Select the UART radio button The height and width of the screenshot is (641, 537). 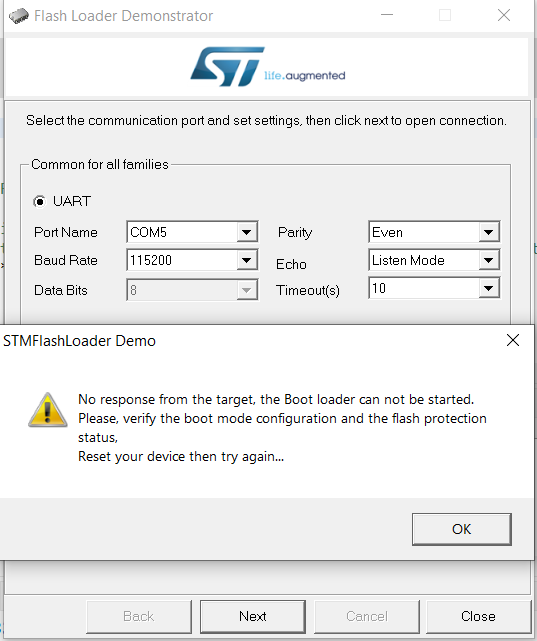tap(40, 201)
